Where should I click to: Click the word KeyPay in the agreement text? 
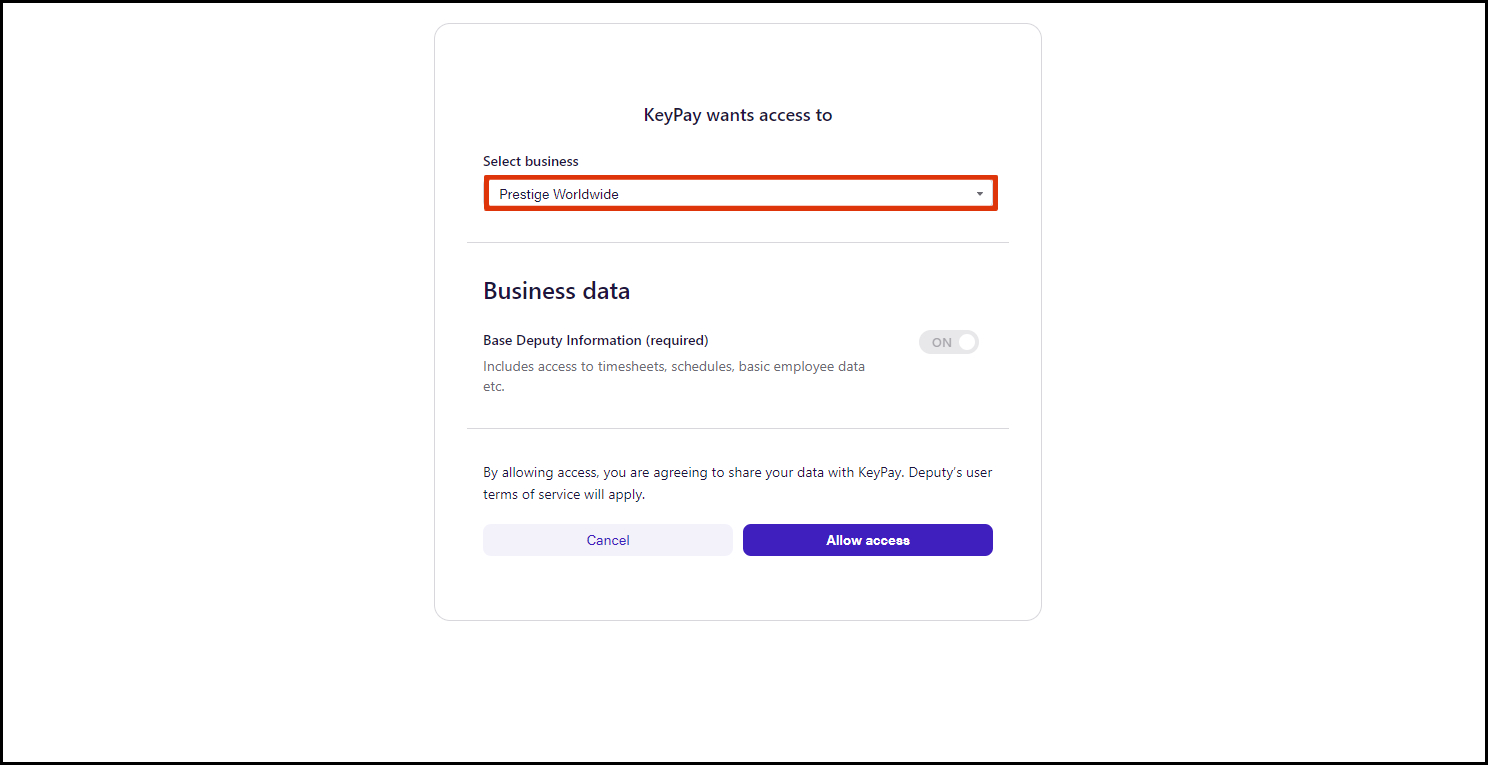coord(880,472)
